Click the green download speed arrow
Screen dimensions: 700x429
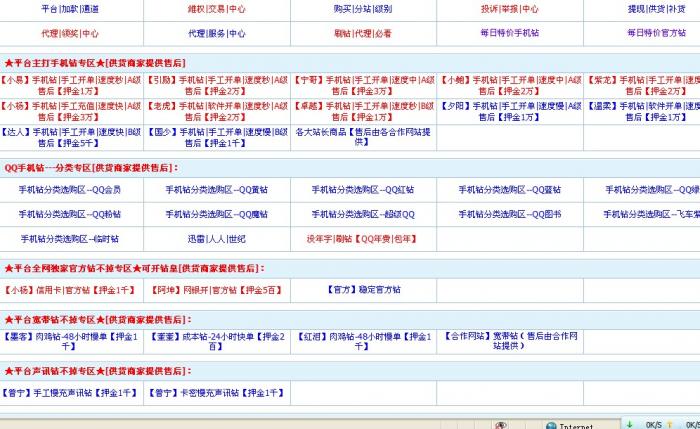click(x=629, y=424)
